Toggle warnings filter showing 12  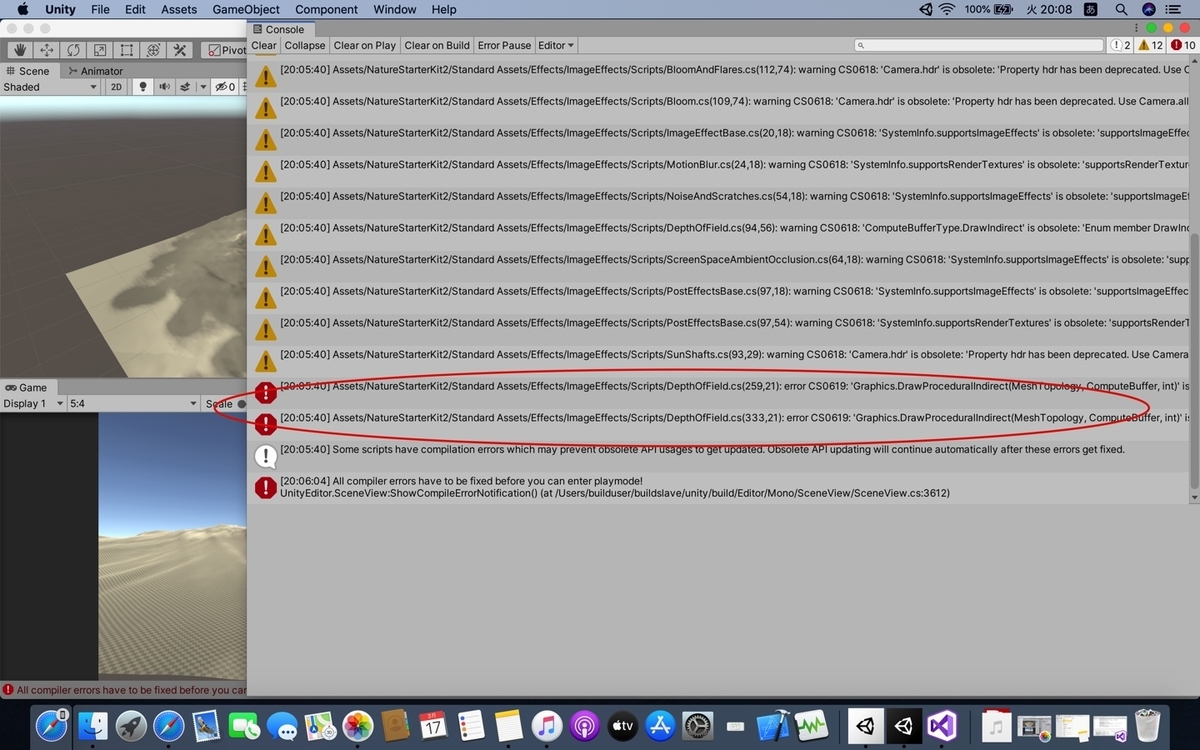1150,45
